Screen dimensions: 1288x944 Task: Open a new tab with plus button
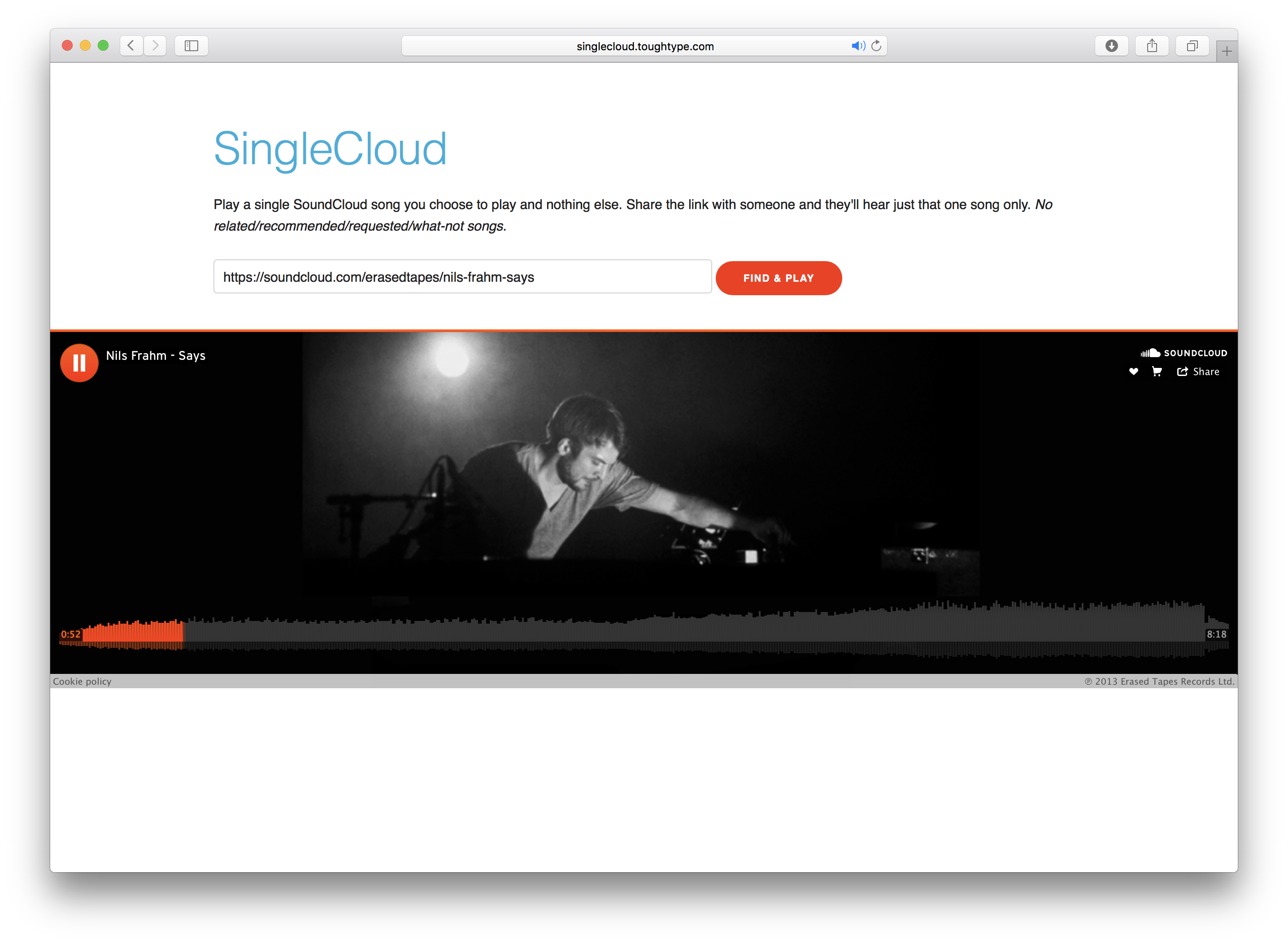coord(1226,52)
